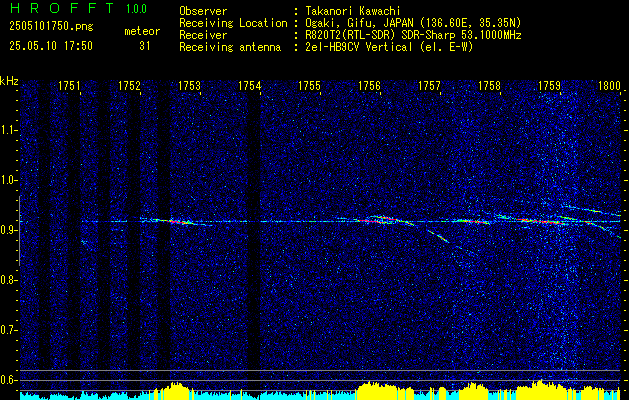Click the meteor count value 31
Viewport: 629px width, 400px height.
(x=144, y=46)
